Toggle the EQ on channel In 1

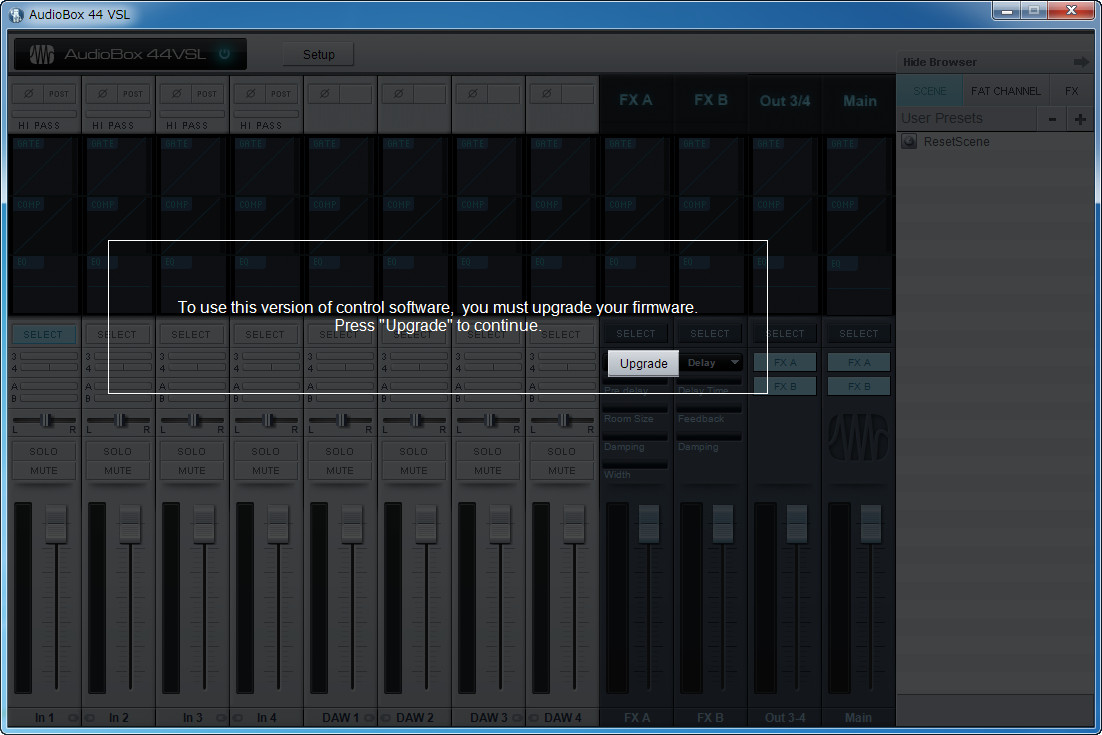coord(29,262)
